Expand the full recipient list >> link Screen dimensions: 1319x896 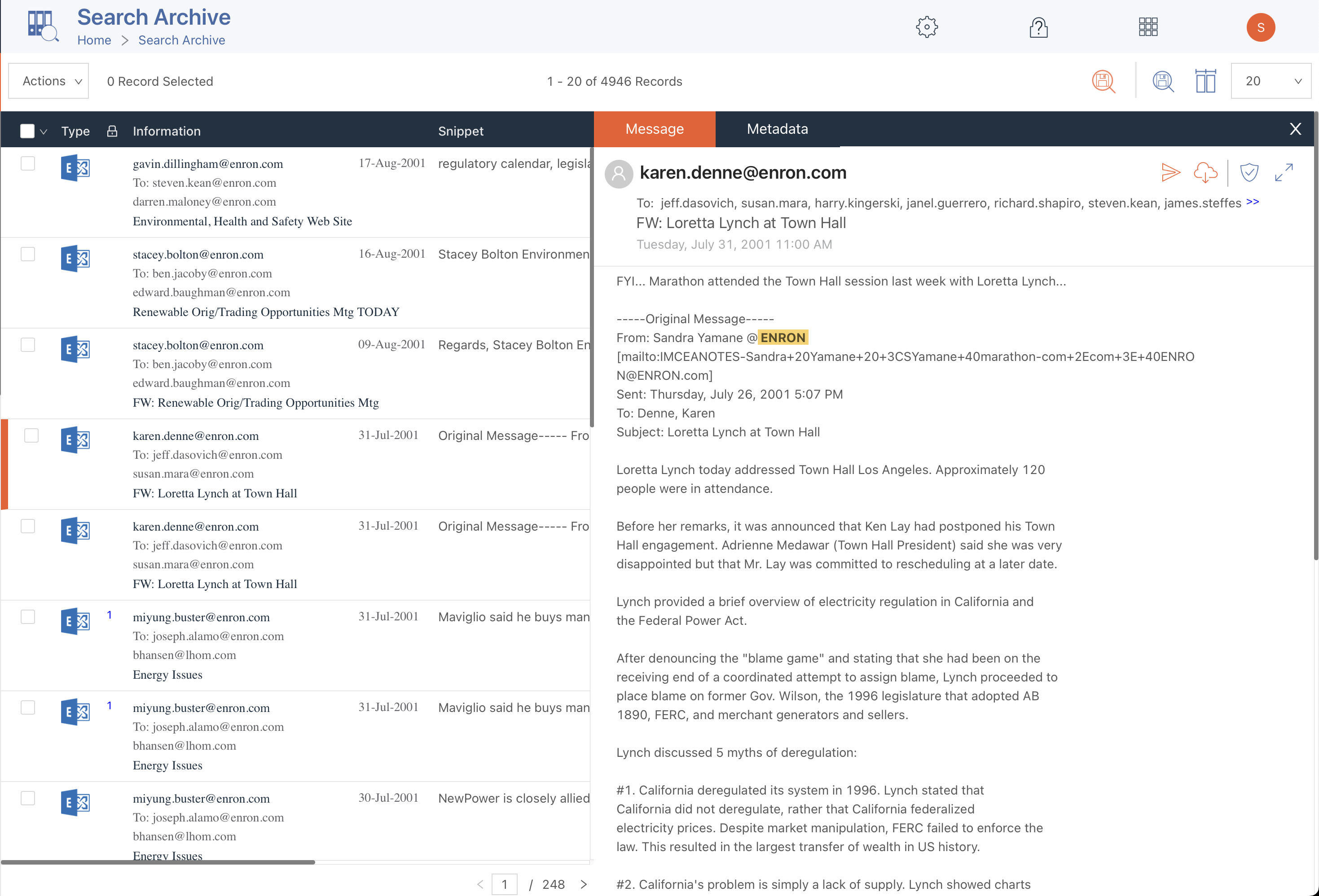click(1253, 202)
